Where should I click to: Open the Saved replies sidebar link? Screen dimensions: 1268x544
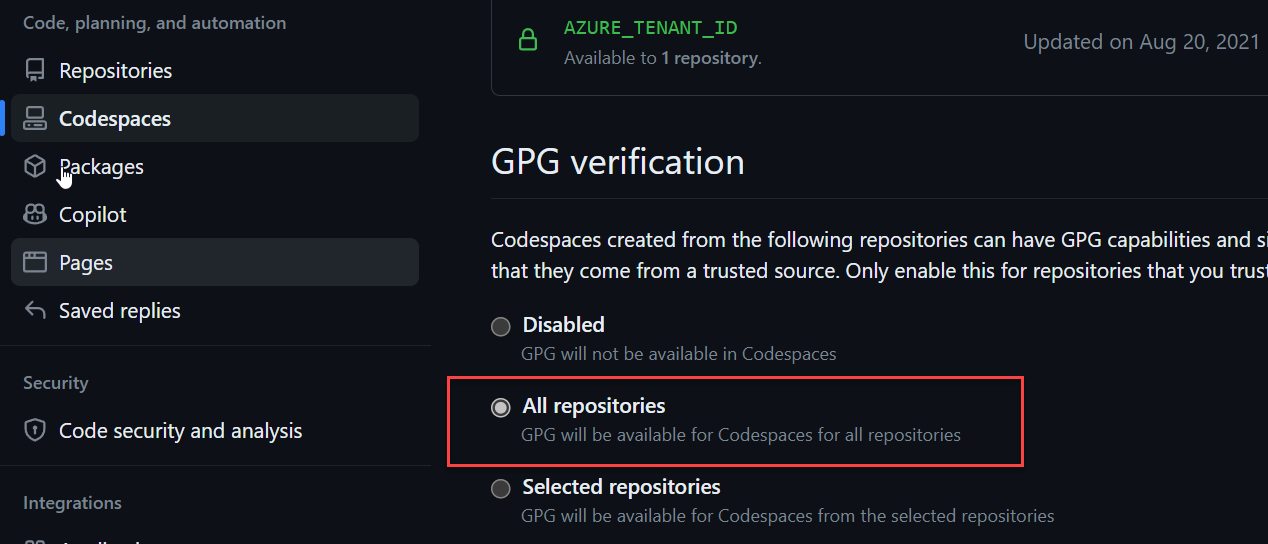point(215,311)
